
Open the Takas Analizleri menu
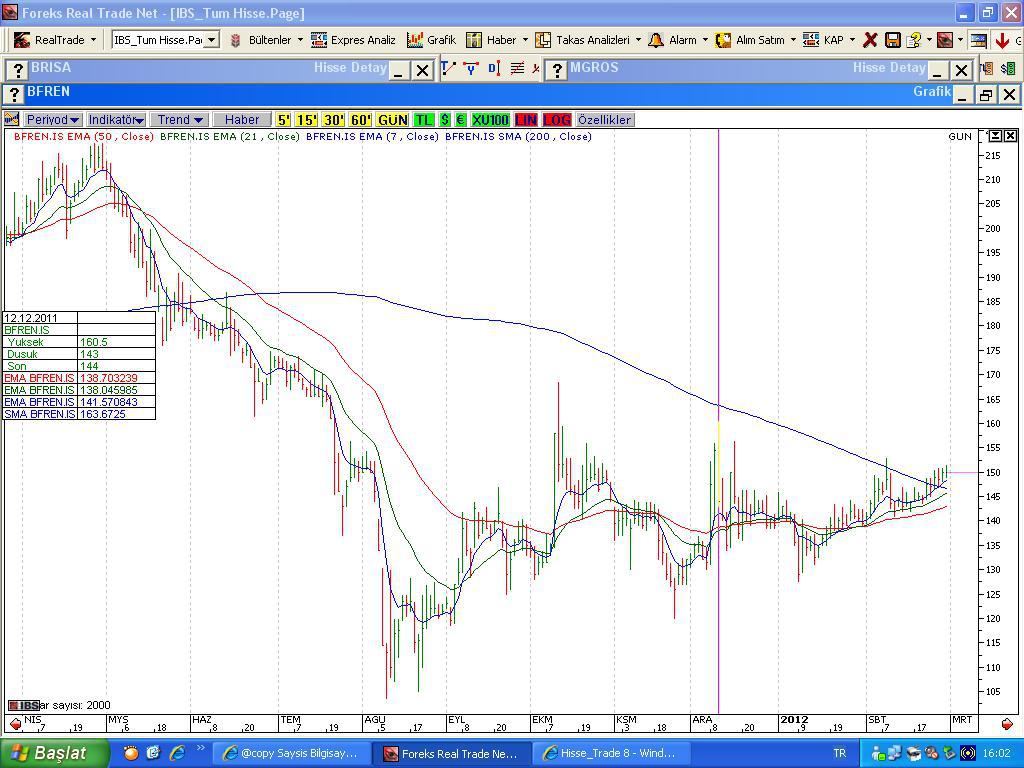tap(588, 40)
